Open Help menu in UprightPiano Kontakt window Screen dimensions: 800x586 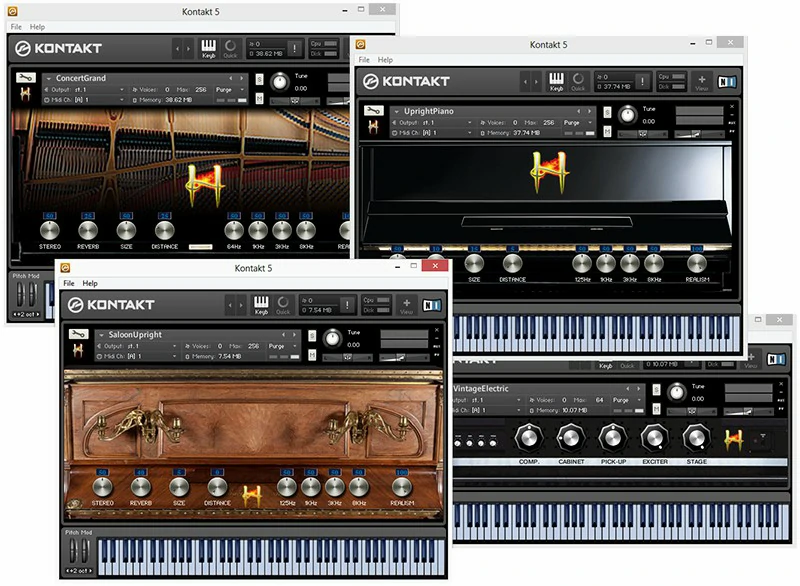(385, 60)
